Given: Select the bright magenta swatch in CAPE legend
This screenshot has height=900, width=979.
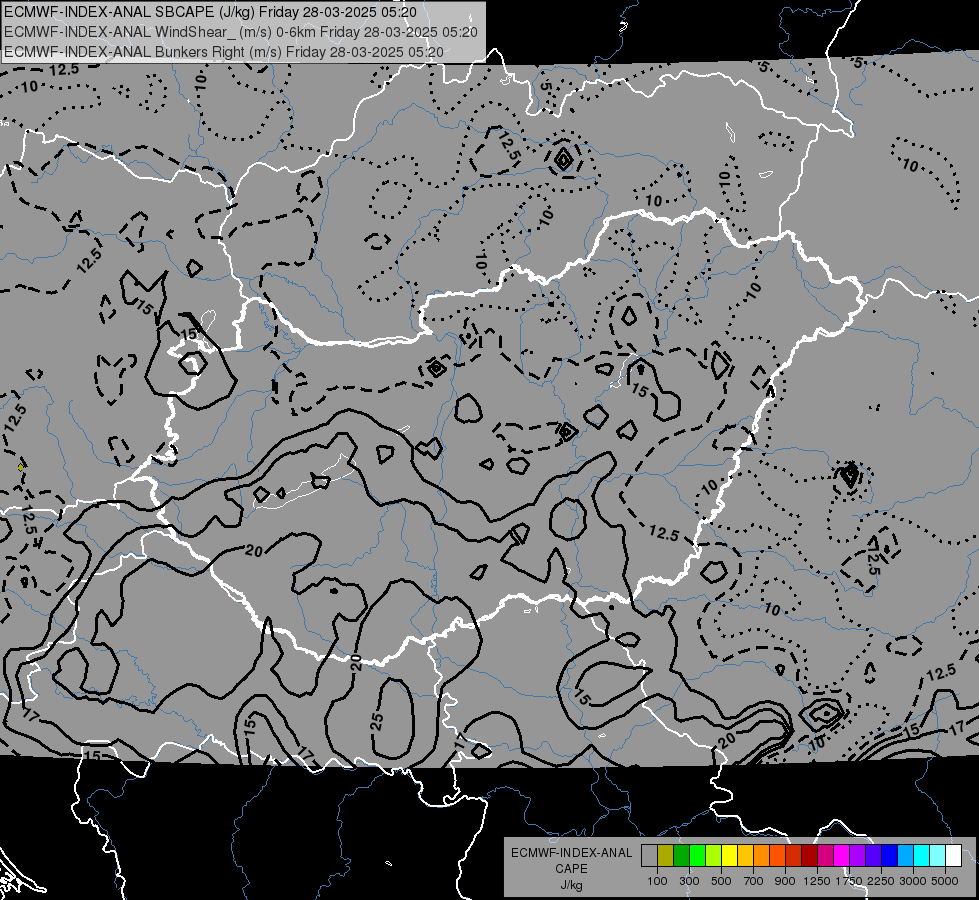Looking at the screenshot, I should pos(842,855).
